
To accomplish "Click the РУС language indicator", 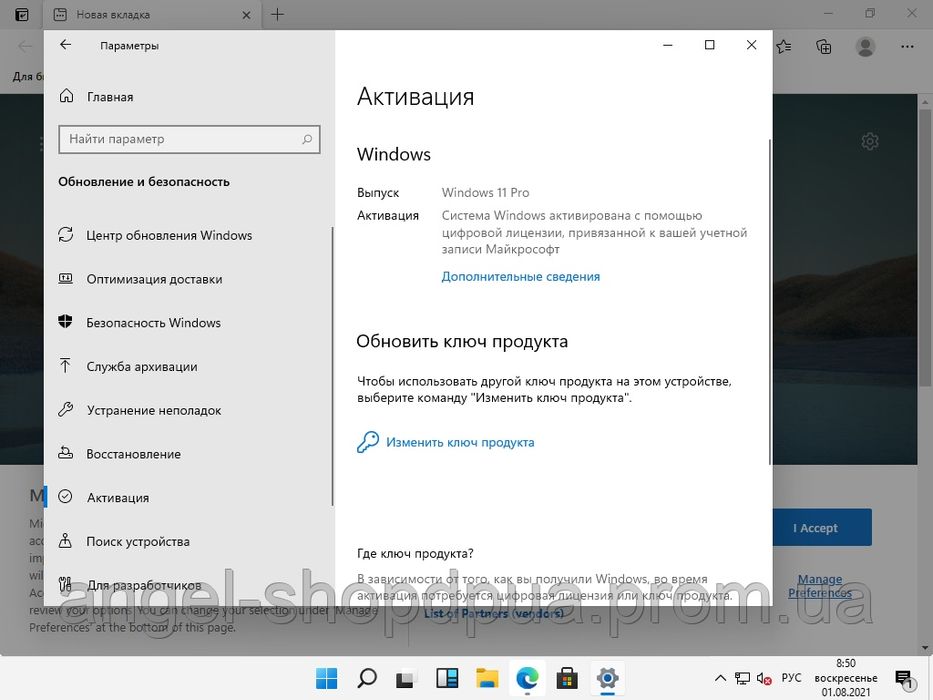I will [x=791, y=678].
